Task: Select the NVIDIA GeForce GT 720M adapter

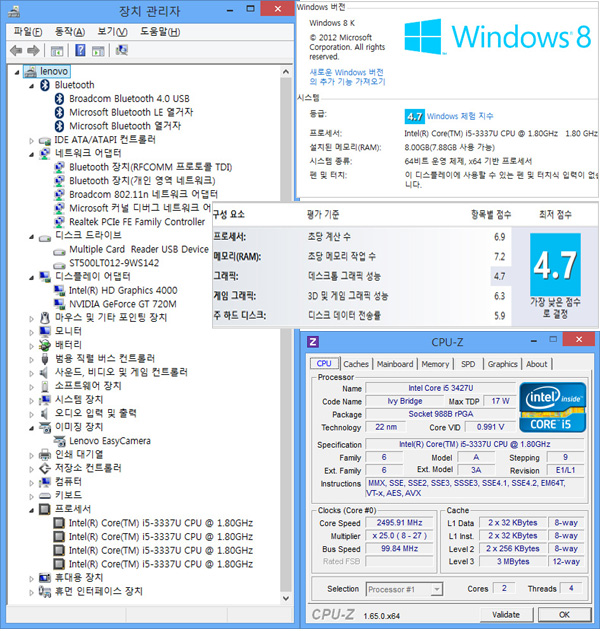Action: [x=122, y=304]
